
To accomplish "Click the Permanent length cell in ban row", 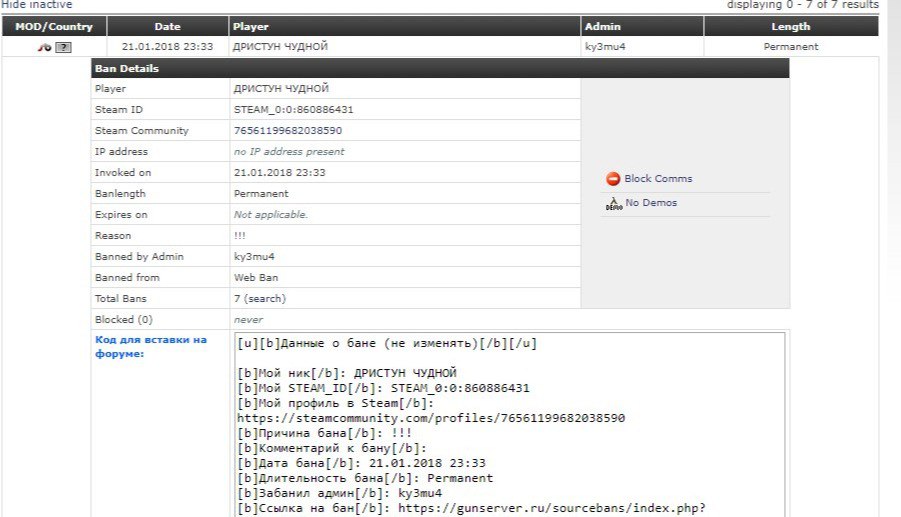I will (790, 47).
